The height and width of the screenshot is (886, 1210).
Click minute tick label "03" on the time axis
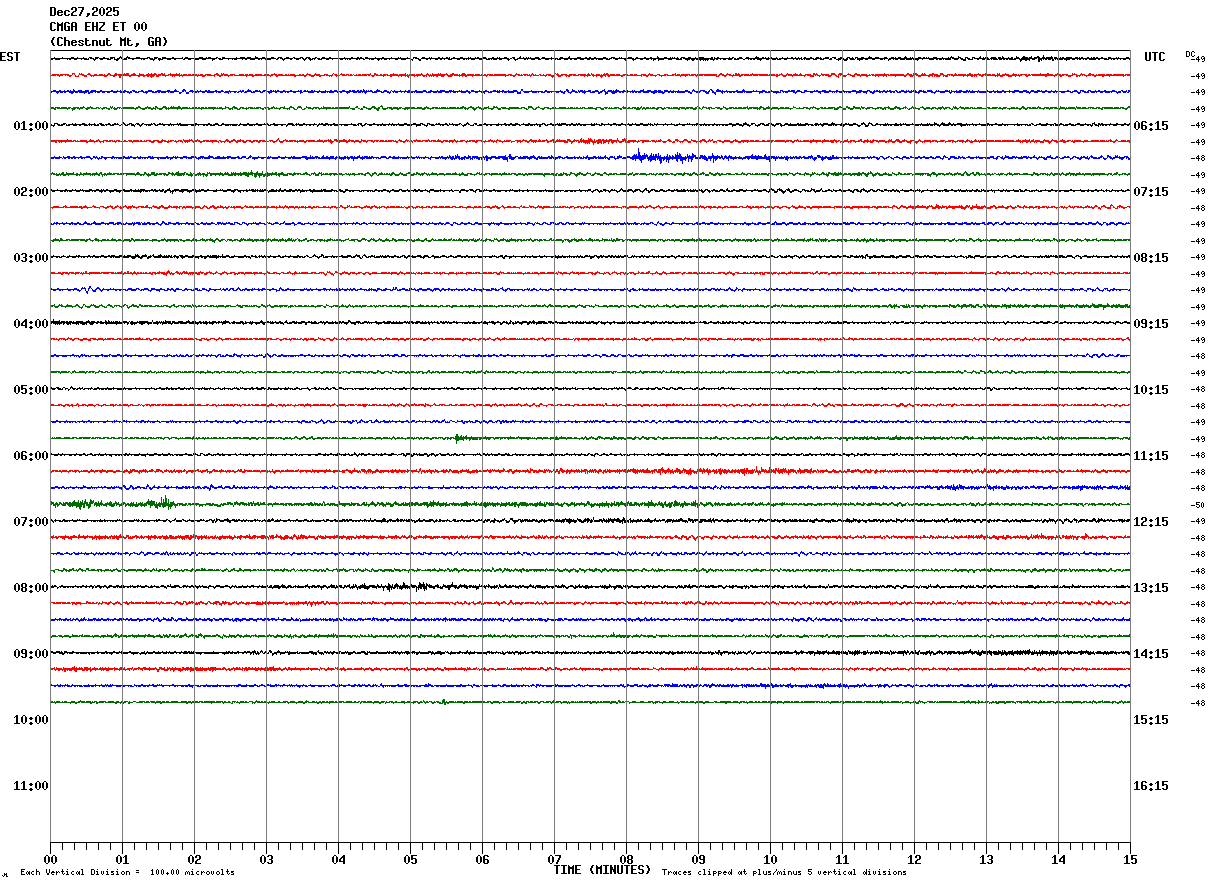tap(266, 859)
